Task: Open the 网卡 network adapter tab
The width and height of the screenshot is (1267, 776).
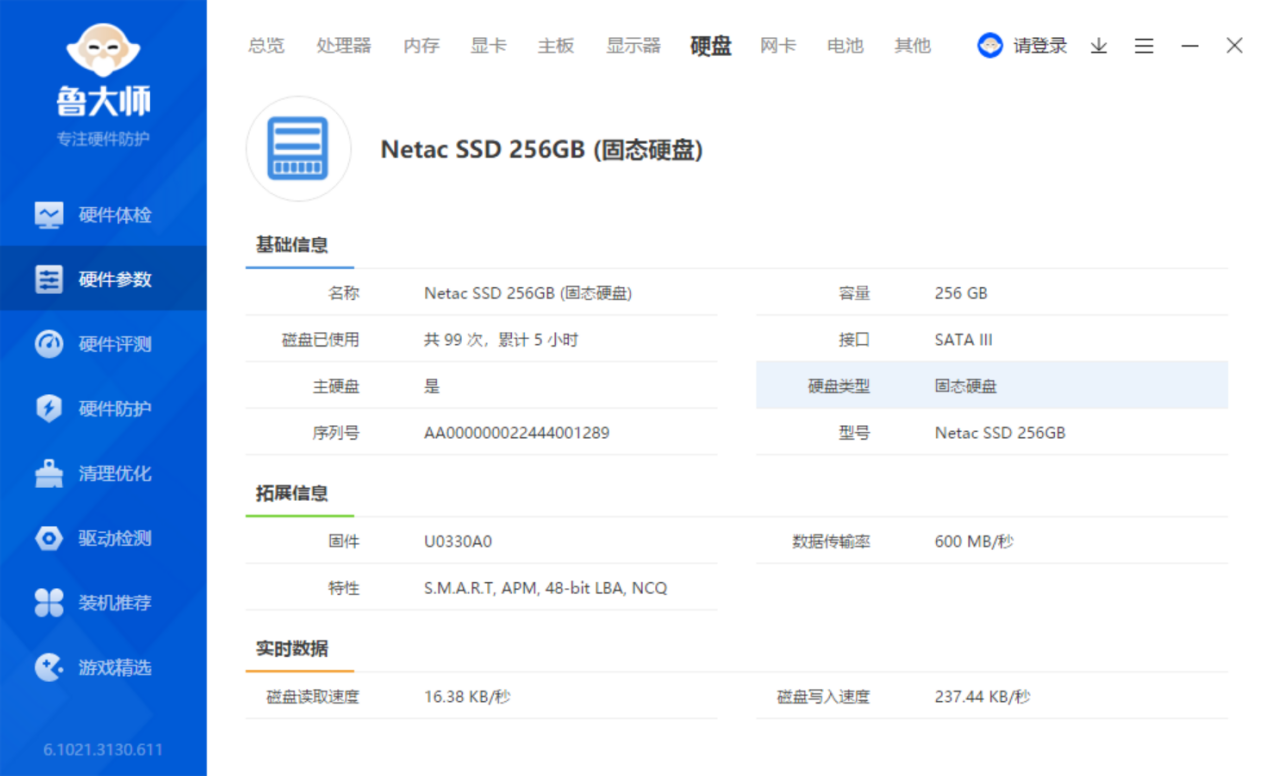Action: pyautogui.click(x=777, y=46)
